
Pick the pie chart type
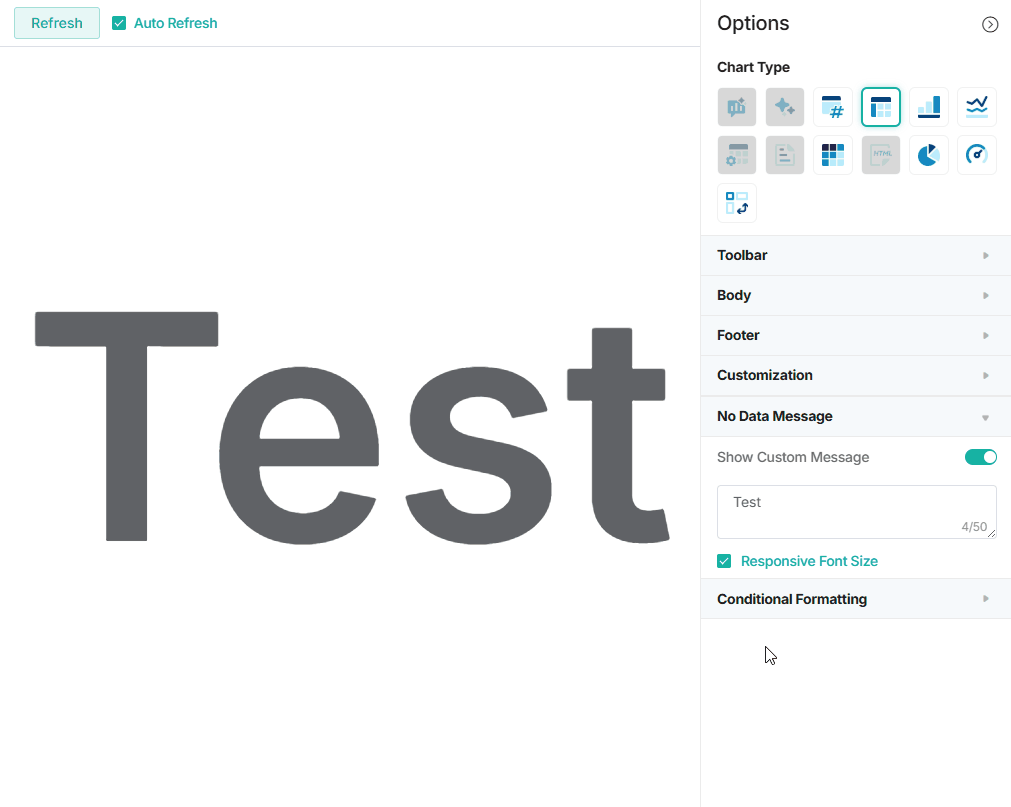click(929, 155)
